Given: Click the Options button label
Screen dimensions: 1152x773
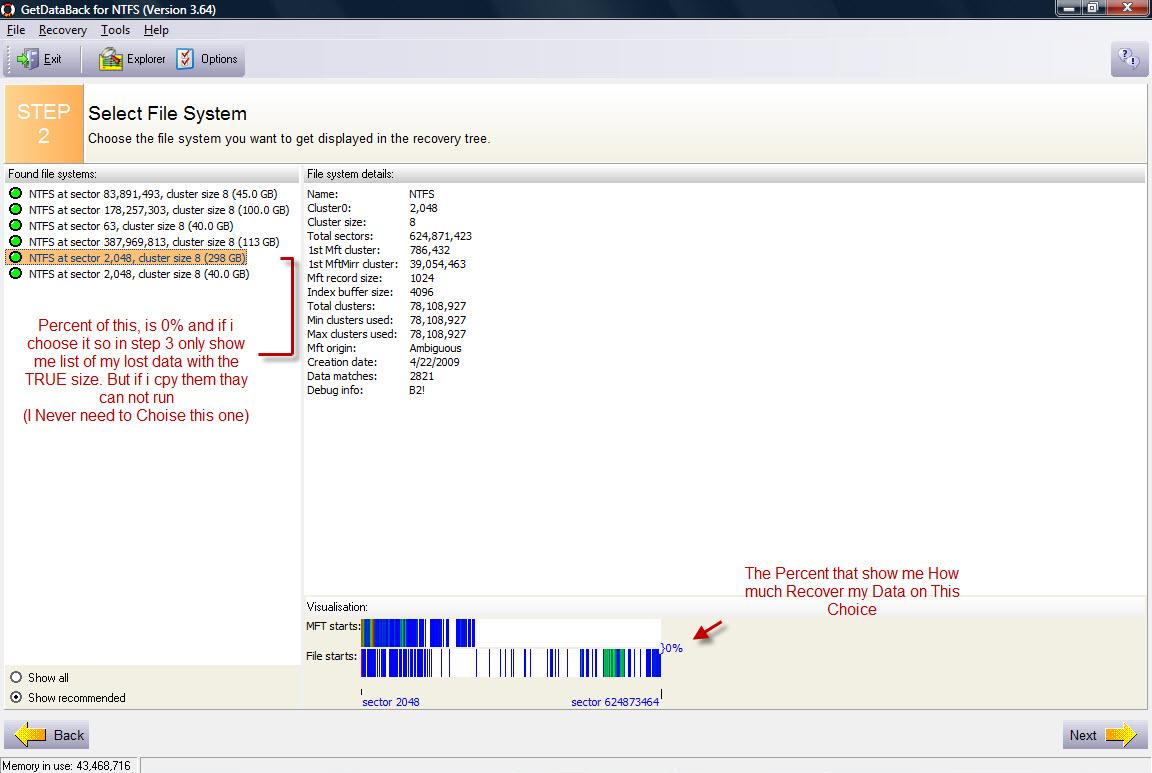Looking at the screenshot, I should tap(219, 59).
